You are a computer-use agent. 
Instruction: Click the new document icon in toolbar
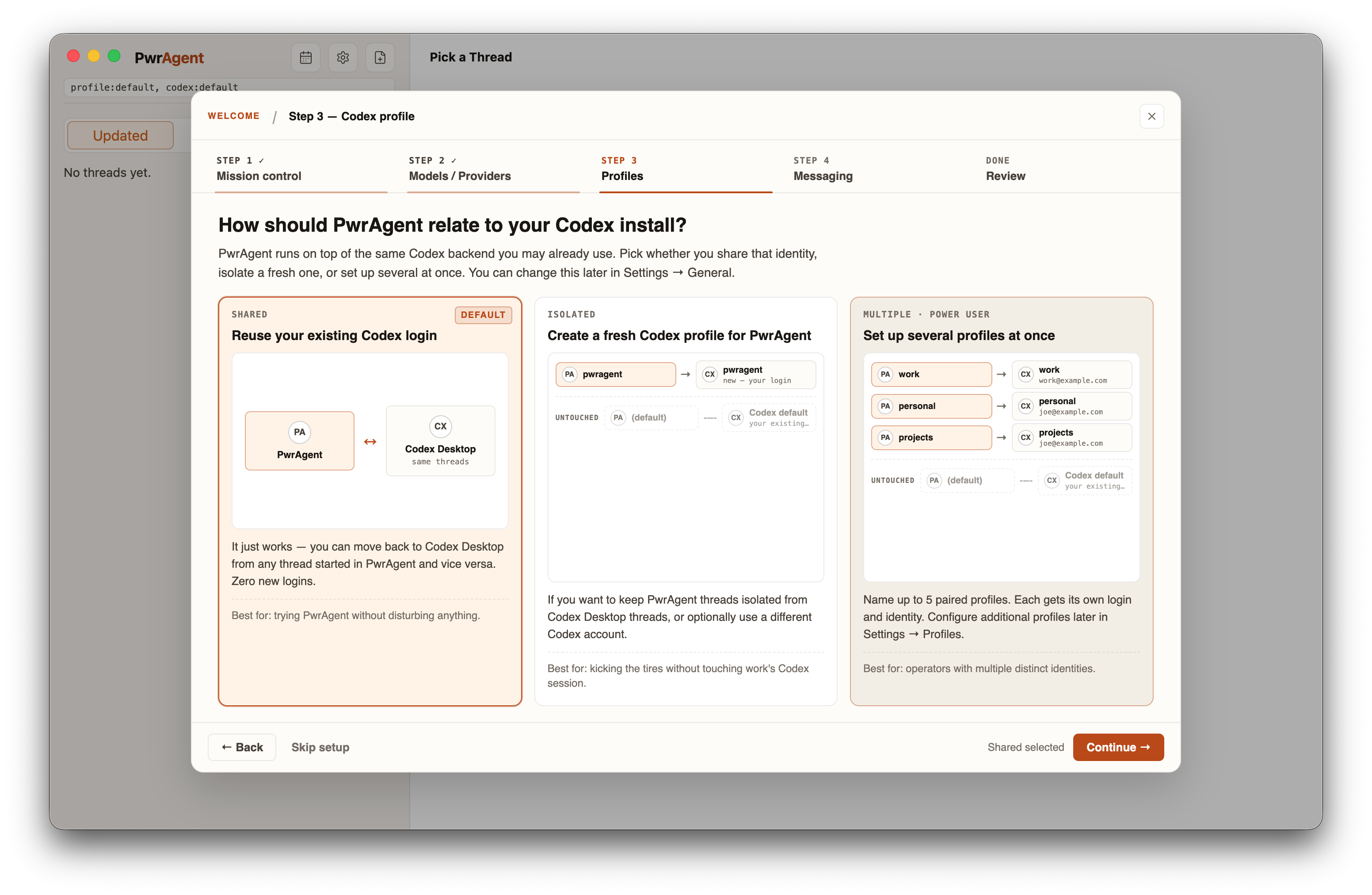pos(380,57)
